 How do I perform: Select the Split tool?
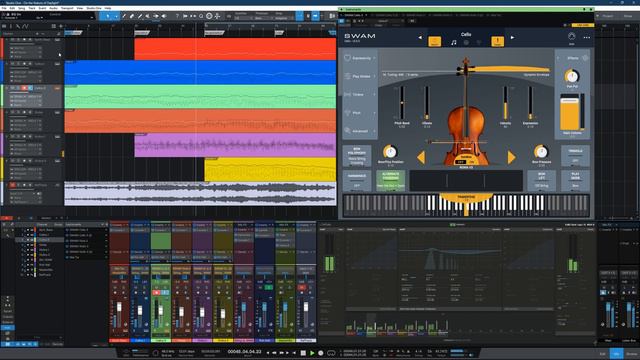pyautogui.click(x=124, y=16)
